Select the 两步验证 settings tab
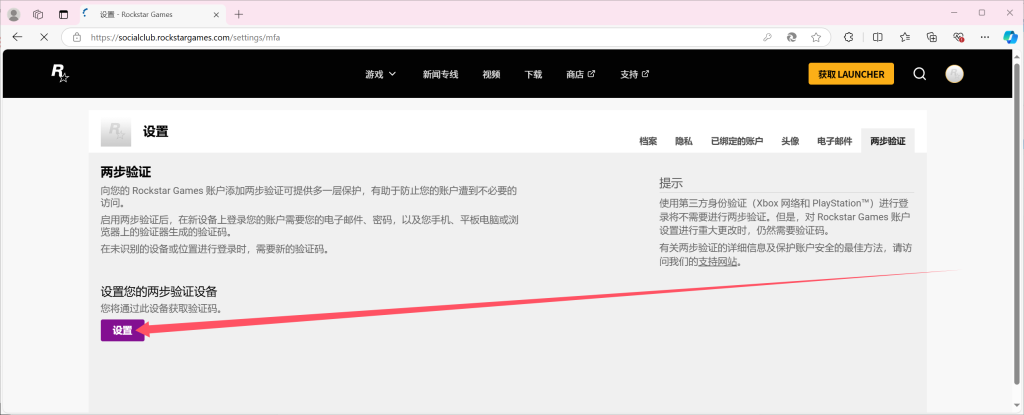 point(888,141)
